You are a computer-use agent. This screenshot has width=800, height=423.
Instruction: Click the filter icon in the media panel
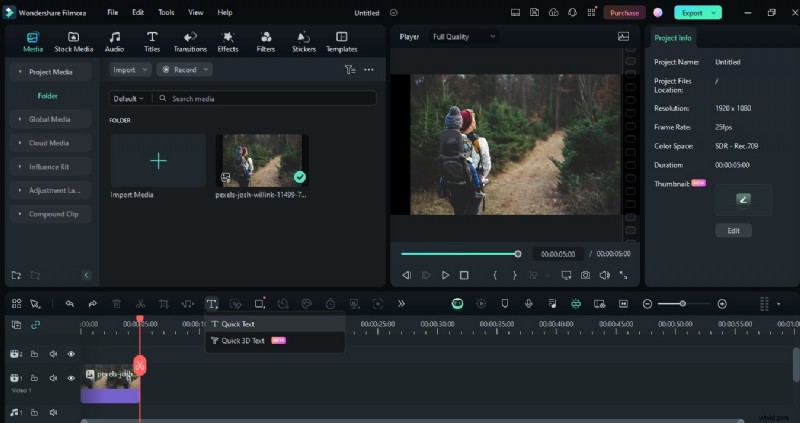click(x=350, y=70)
